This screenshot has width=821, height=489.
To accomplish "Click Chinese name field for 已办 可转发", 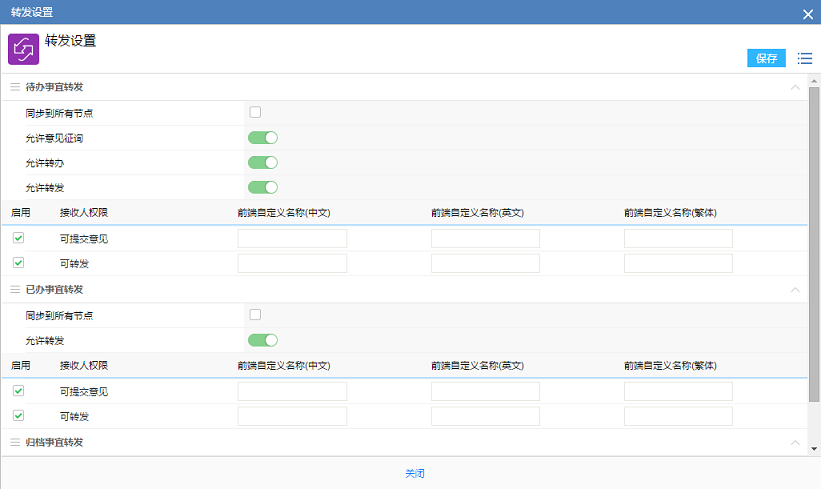I will [292, 416].
